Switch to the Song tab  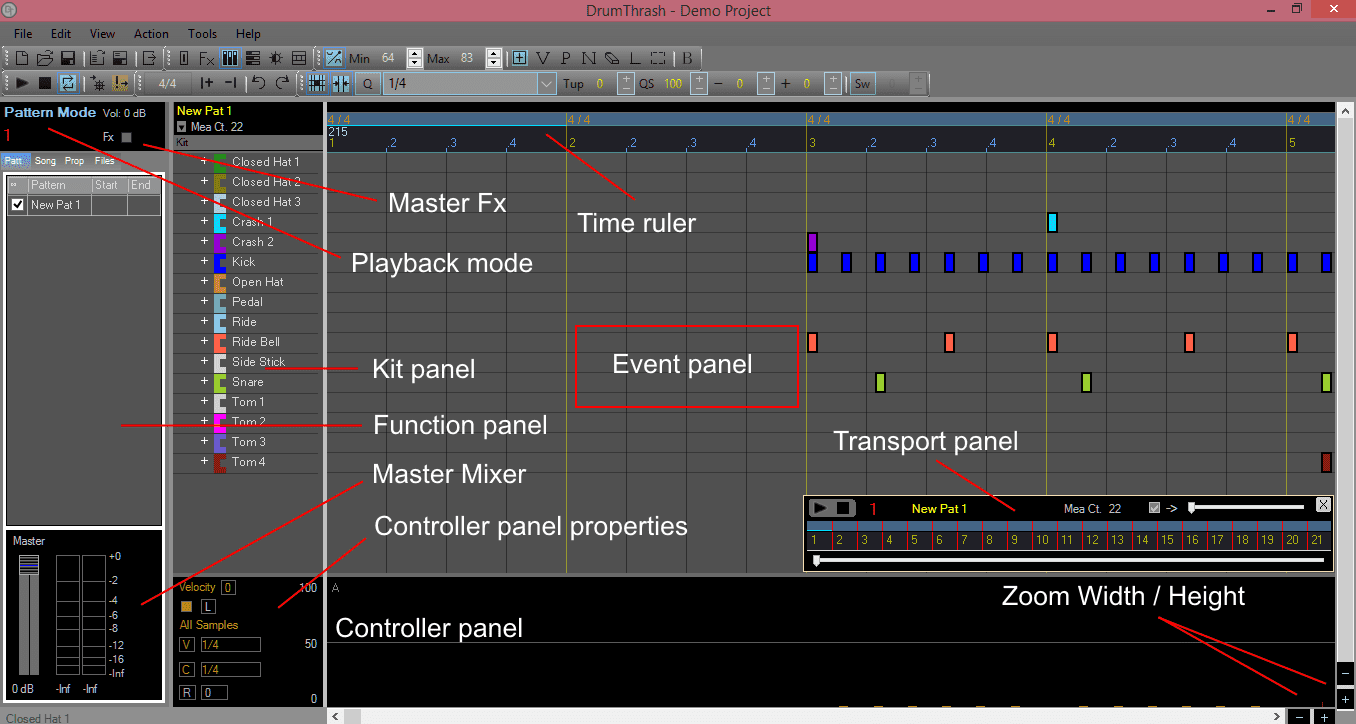(45, 161)
